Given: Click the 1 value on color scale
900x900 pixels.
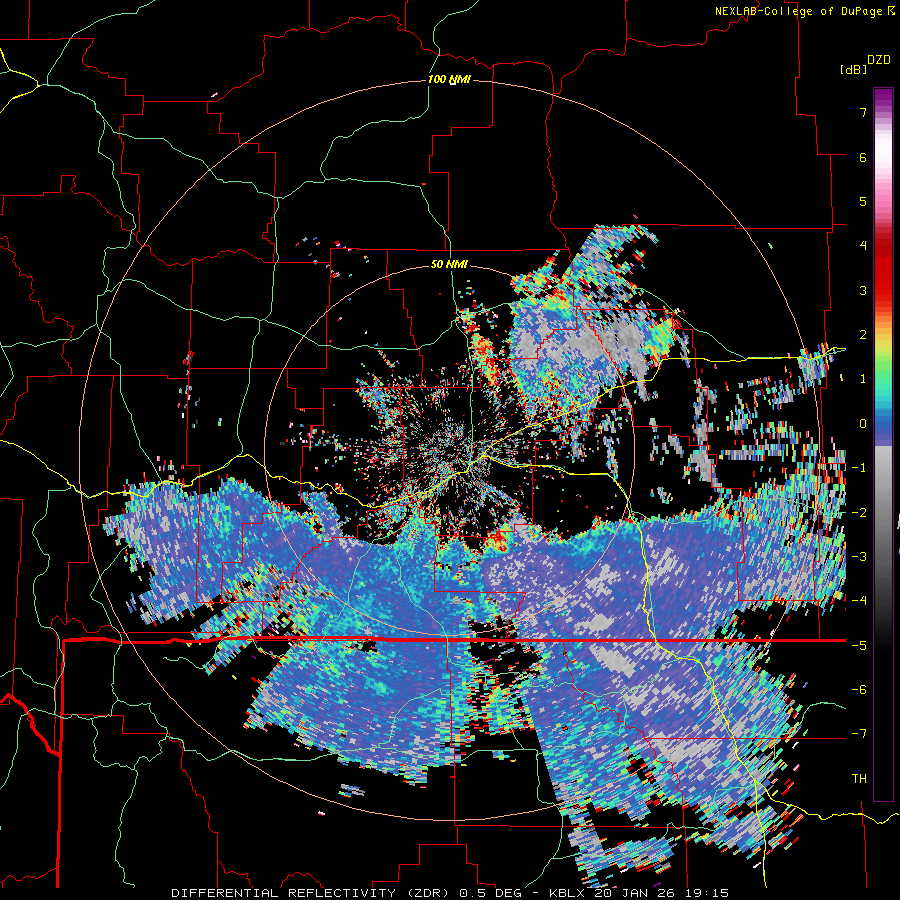Looking at the screenshot, I should (x=863, y=379).
